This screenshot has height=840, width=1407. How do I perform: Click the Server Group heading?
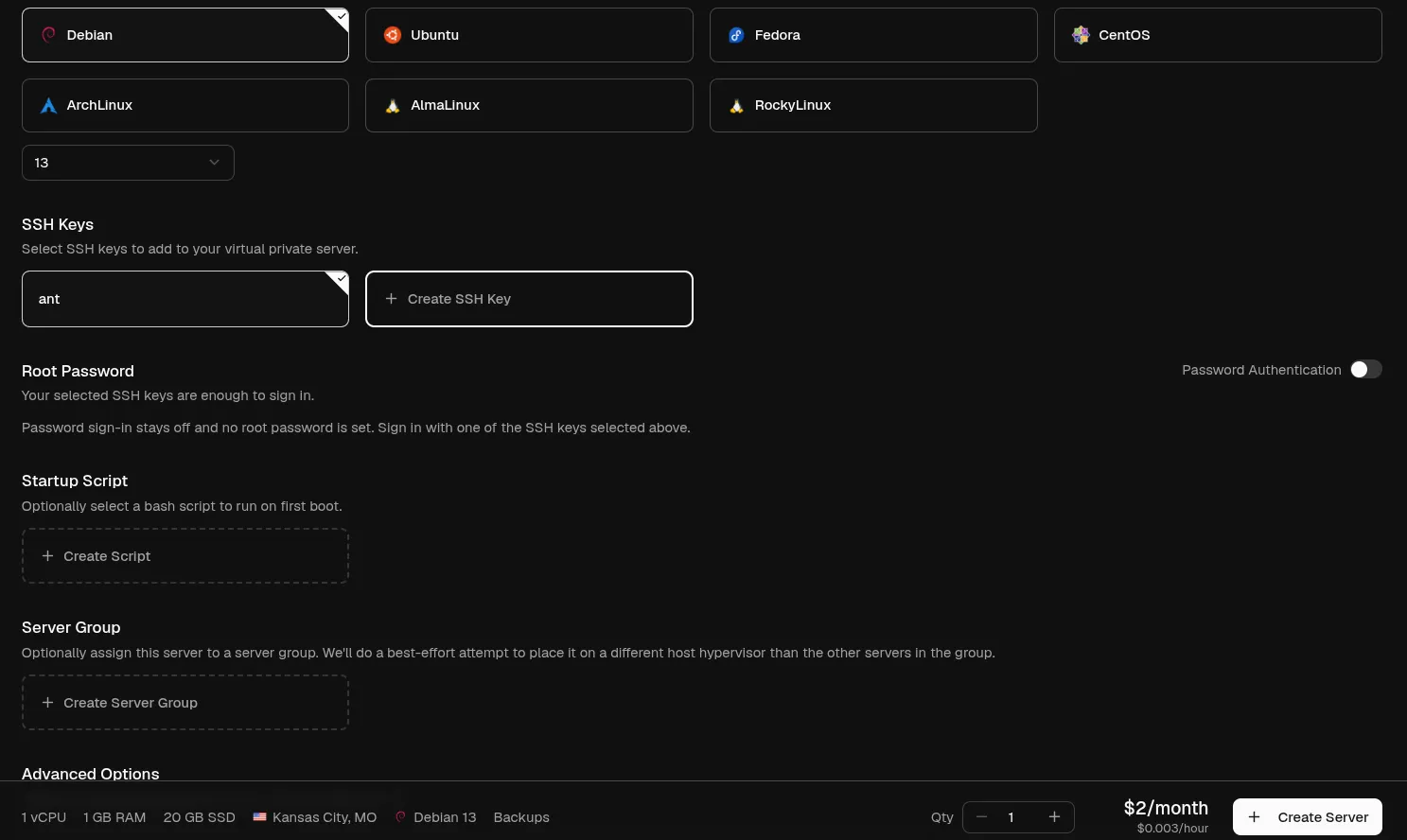[71, 627]
